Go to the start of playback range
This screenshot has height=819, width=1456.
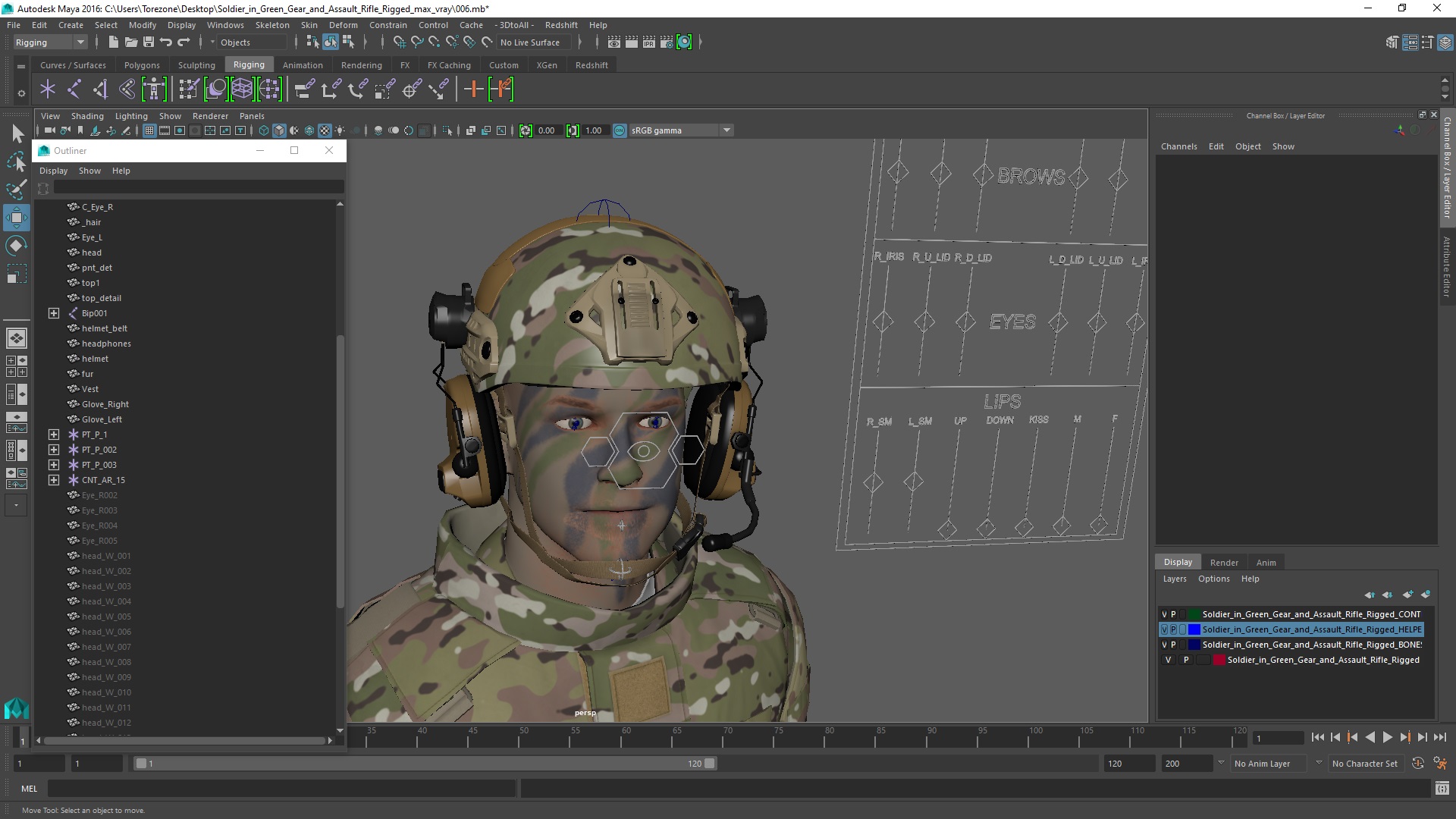(x=1318, y=737)
